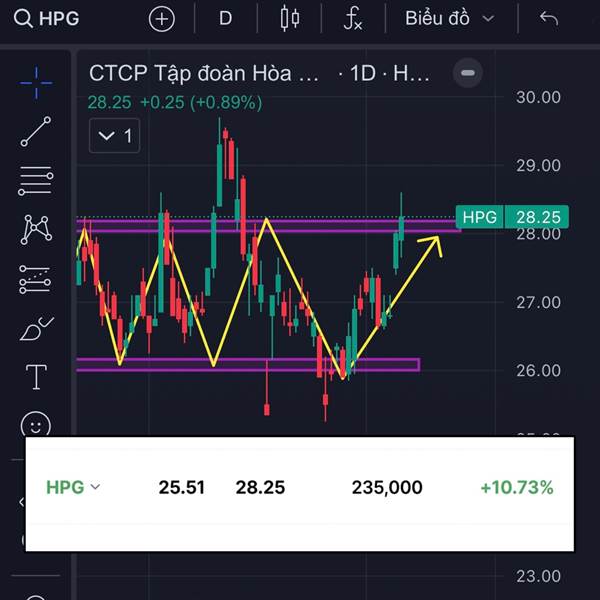Select the crosshair cursor tool
Viewport: 600px width, 600px height.
click(36, 83)
